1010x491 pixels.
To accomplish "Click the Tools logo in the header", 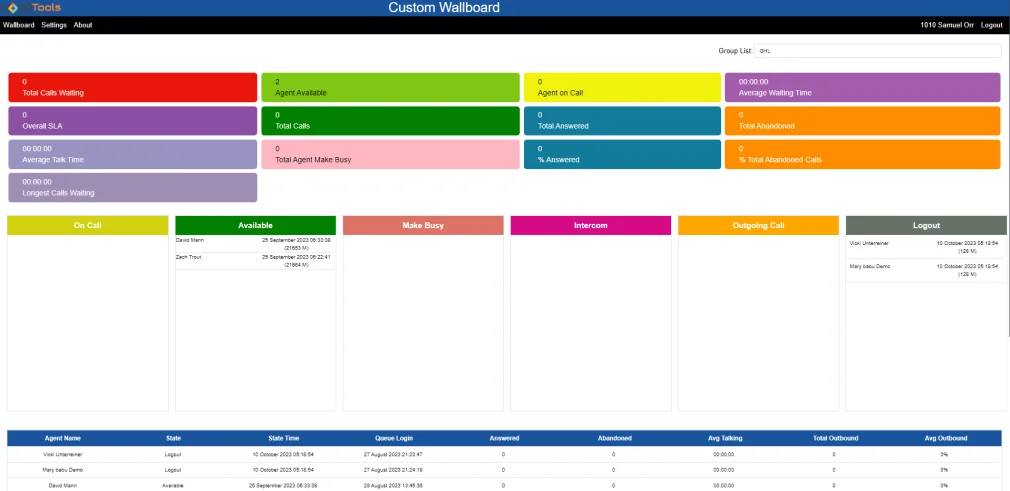I will (x=32, y=7).
